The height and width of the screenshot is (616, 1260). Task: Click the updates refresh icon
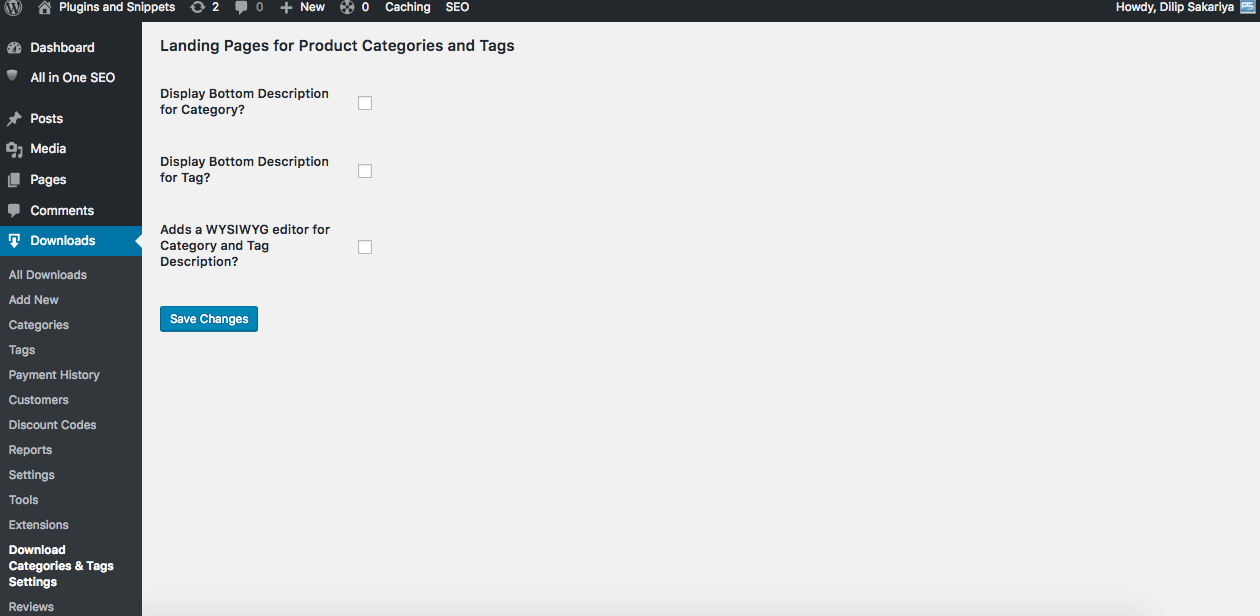197,7
